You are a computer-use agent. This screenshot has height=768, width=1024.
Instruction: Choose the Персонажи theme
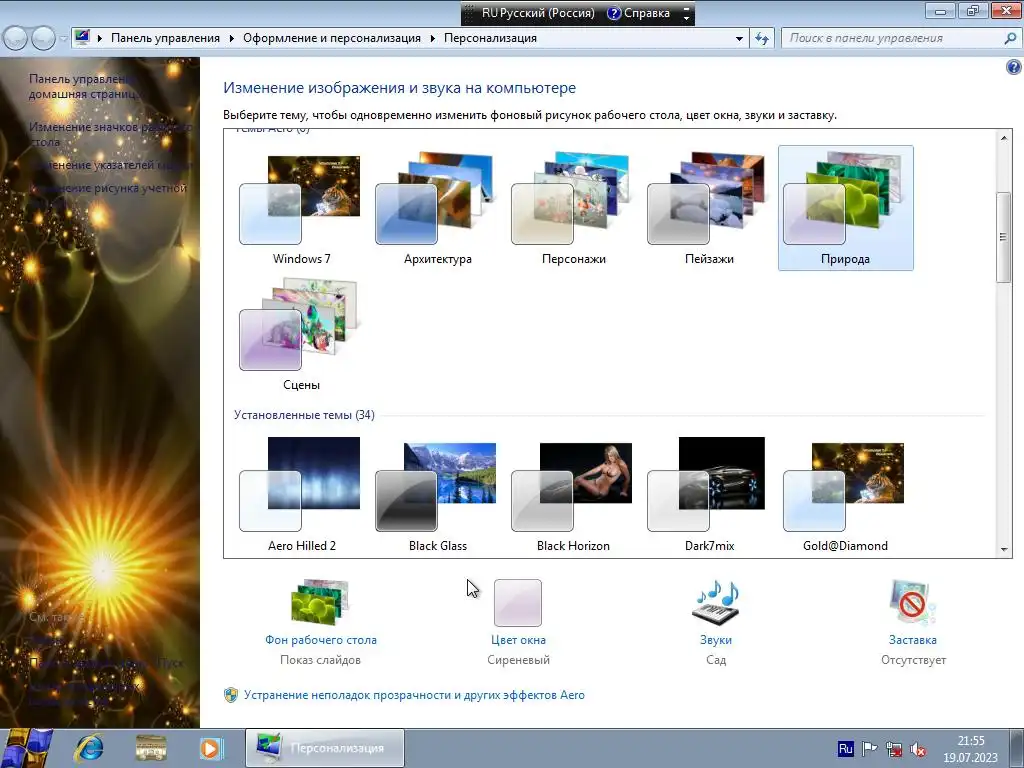[573, 208]
